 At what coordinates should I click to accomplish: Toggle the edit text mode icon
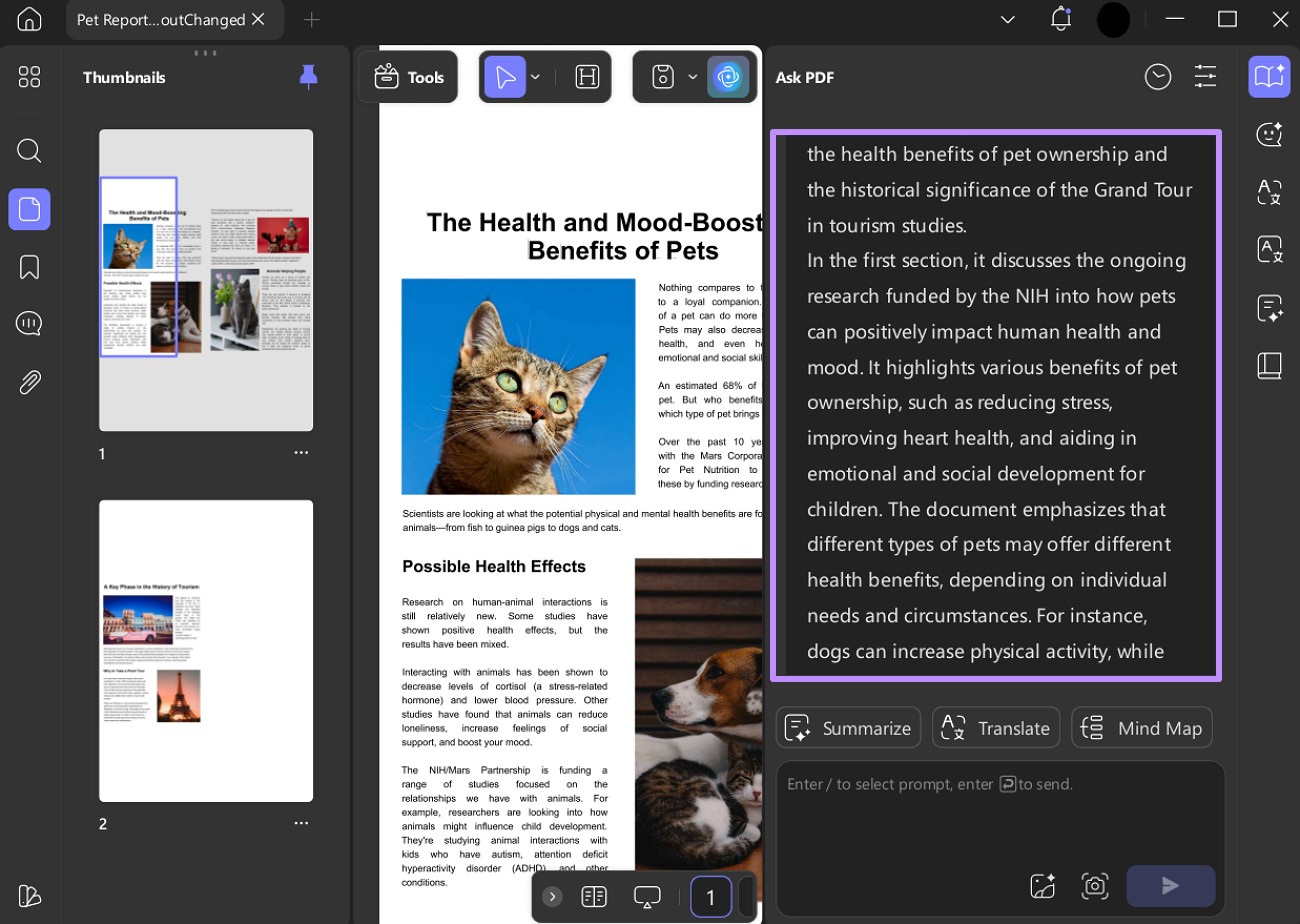(587, 77)
